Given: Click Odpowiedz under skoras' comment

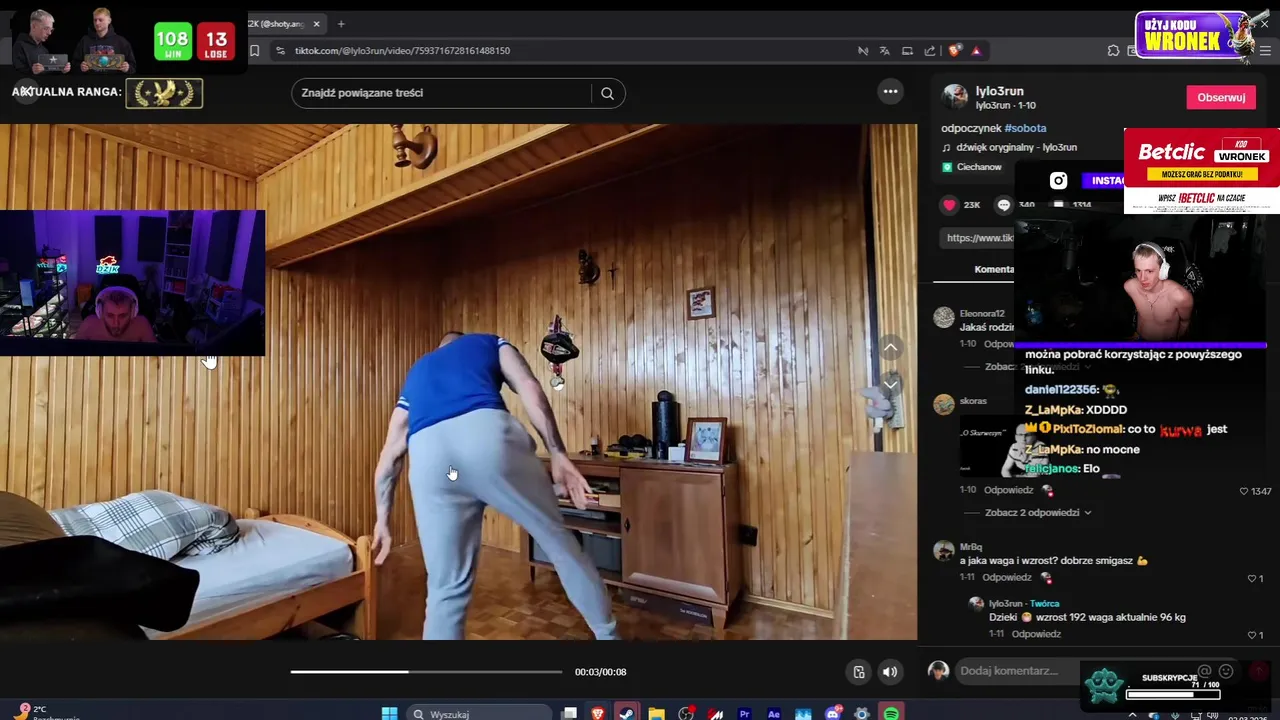Looking at the screenshot, I should coord(1008,490).
